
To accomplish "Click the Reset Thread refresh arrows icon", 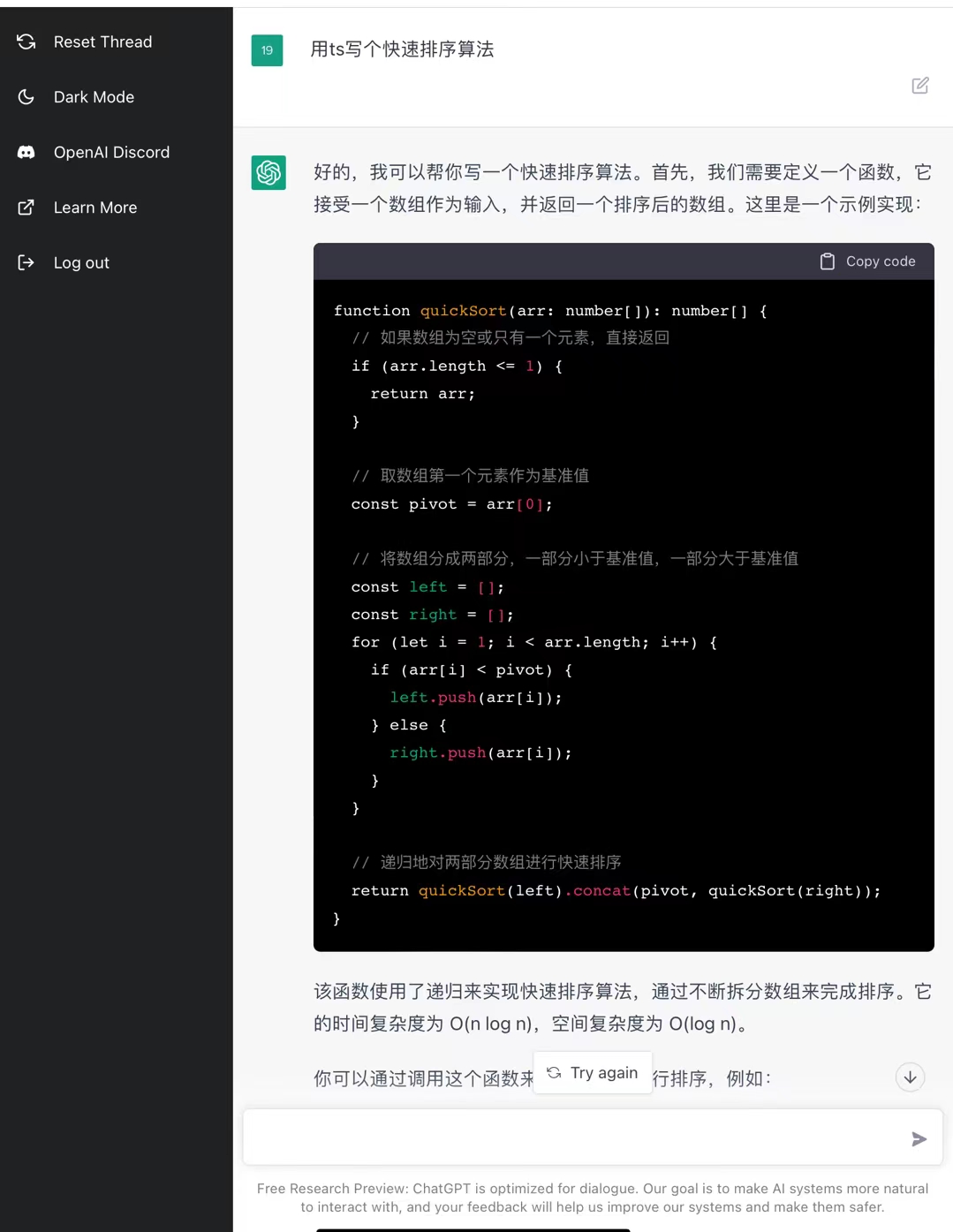I will [x=26, y=42].
